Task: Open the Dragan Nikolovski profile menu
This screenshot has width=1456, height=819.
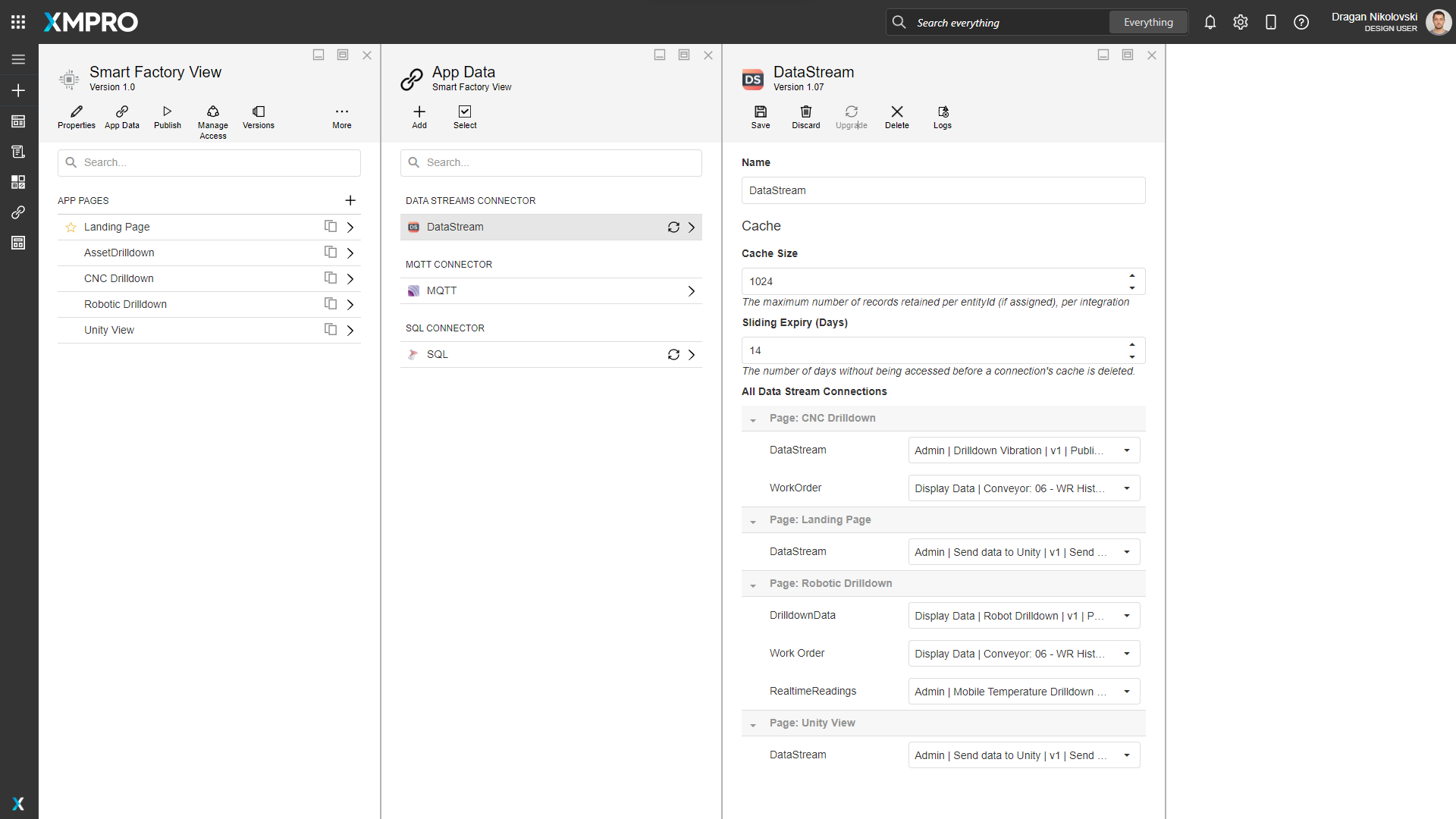Action: (x=1439, y=22)
